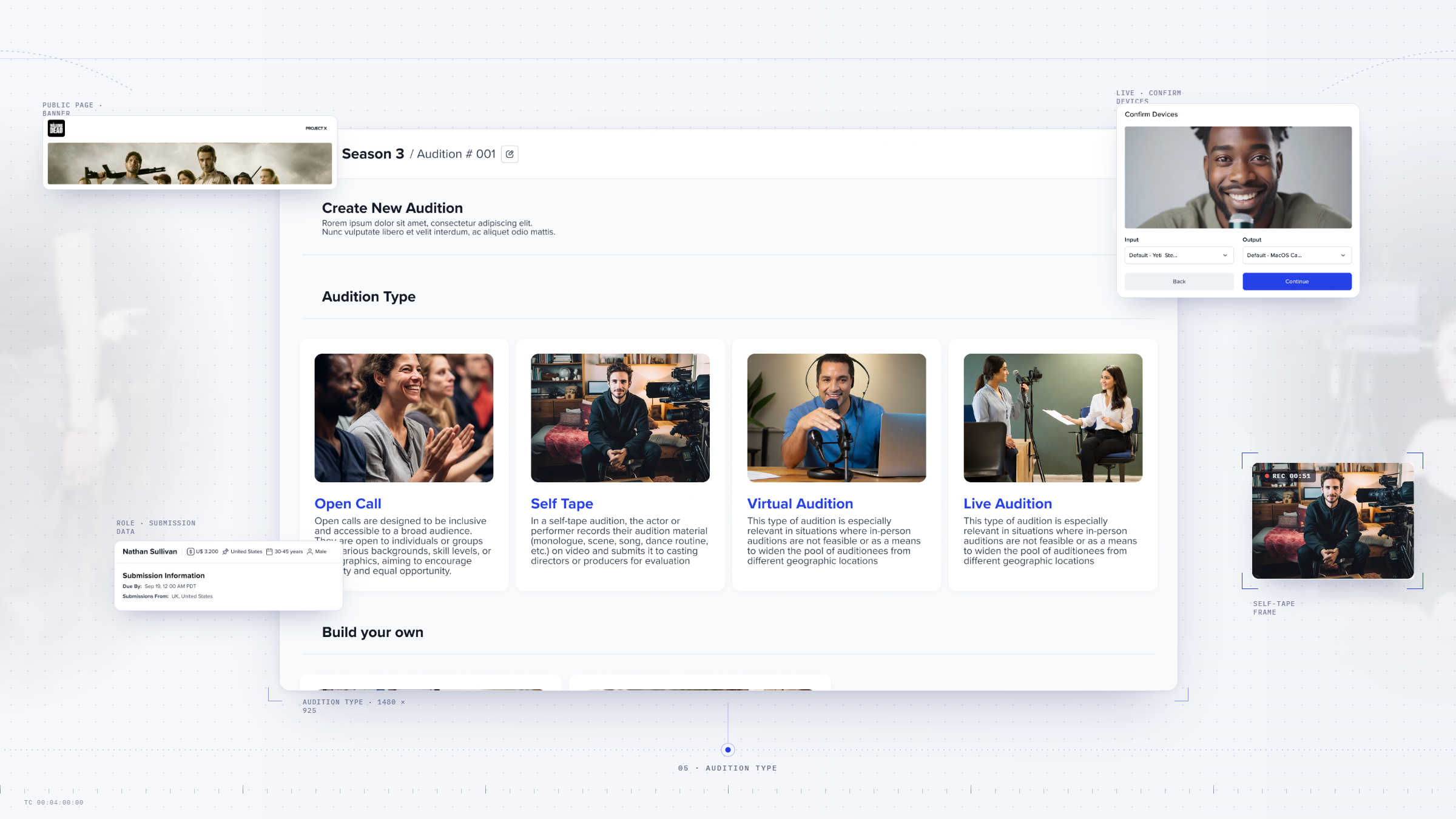Click the blue Continue button
The width and height of the screenshot is (1456, 819).
(x=1297, y=281)
